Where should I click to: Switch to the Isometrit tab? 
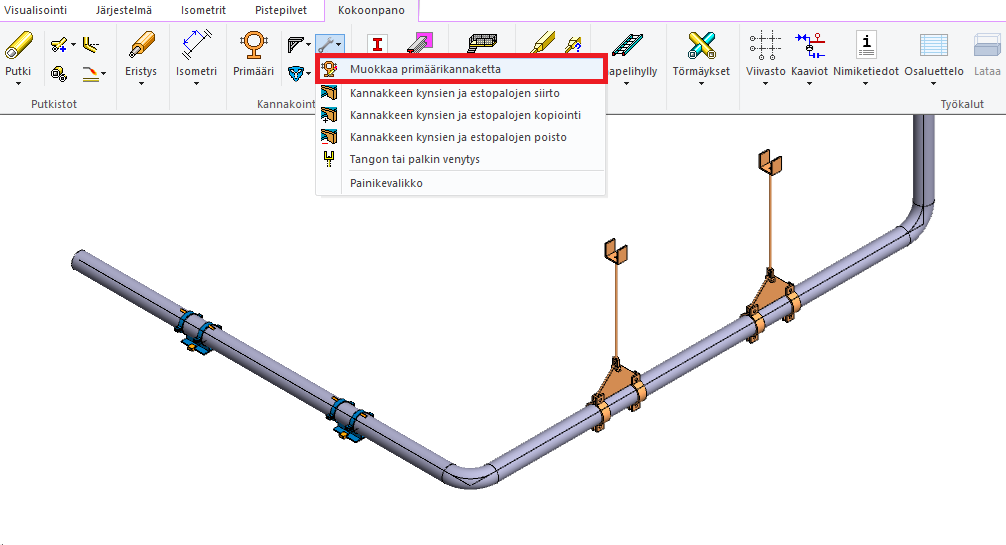(x=203, y=10)
